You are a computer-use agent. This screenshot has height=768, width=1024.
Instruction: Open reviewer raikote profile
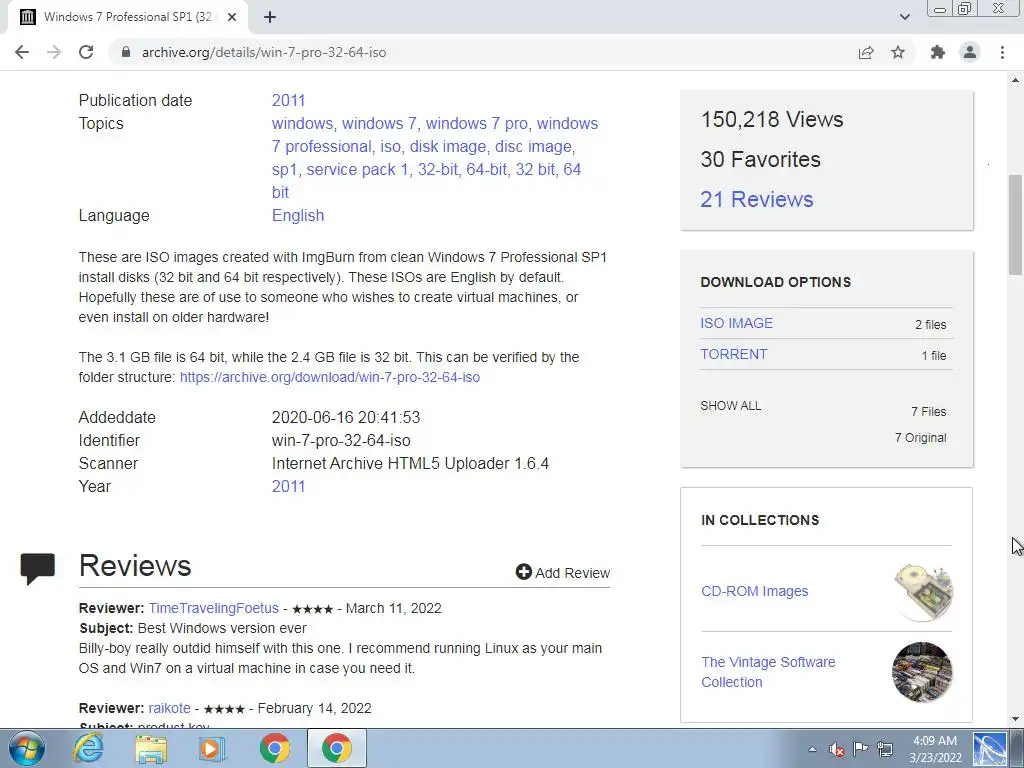(169, 708)
